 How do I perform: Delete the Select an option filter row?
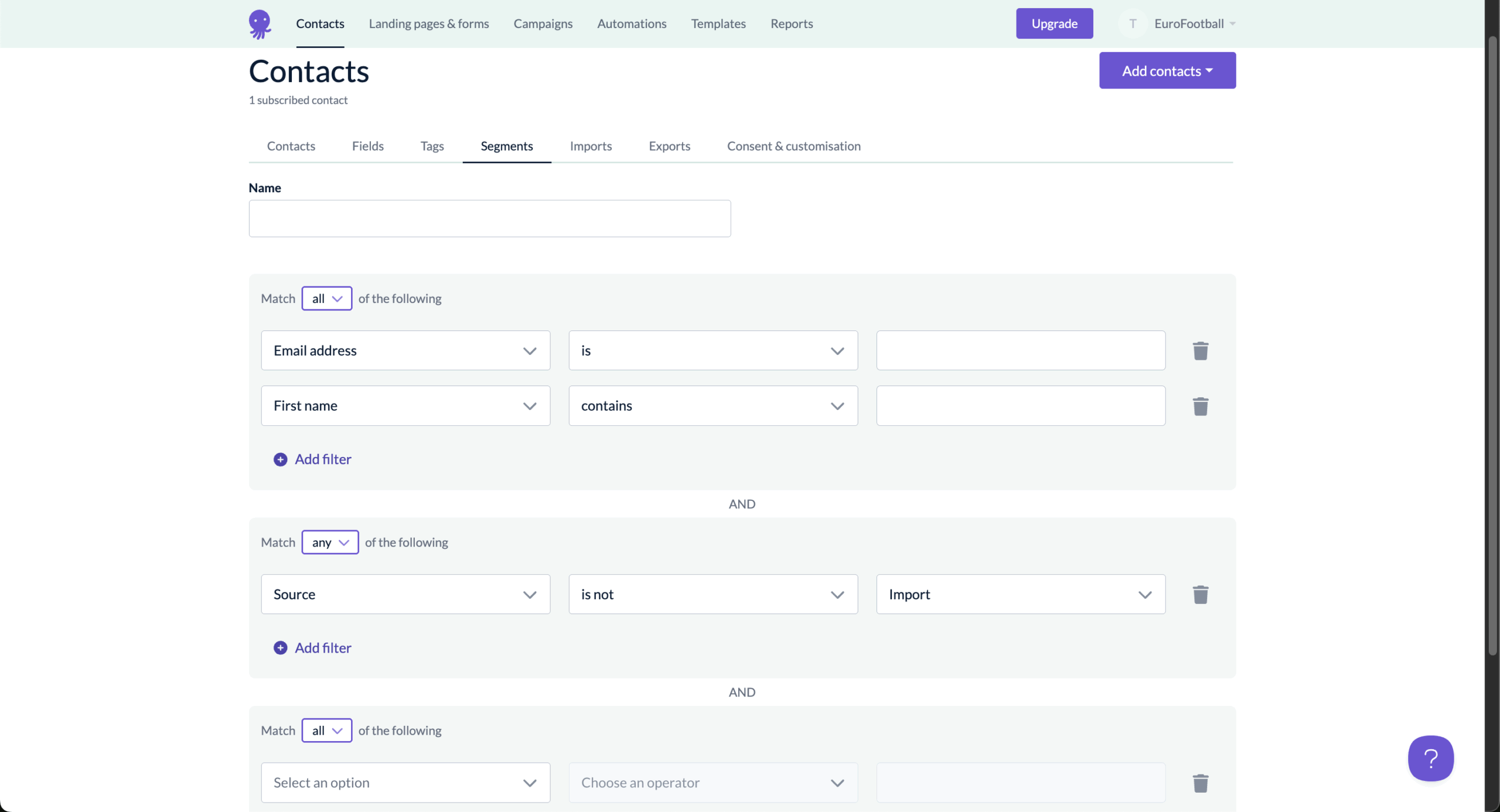tap(1201, 783)
